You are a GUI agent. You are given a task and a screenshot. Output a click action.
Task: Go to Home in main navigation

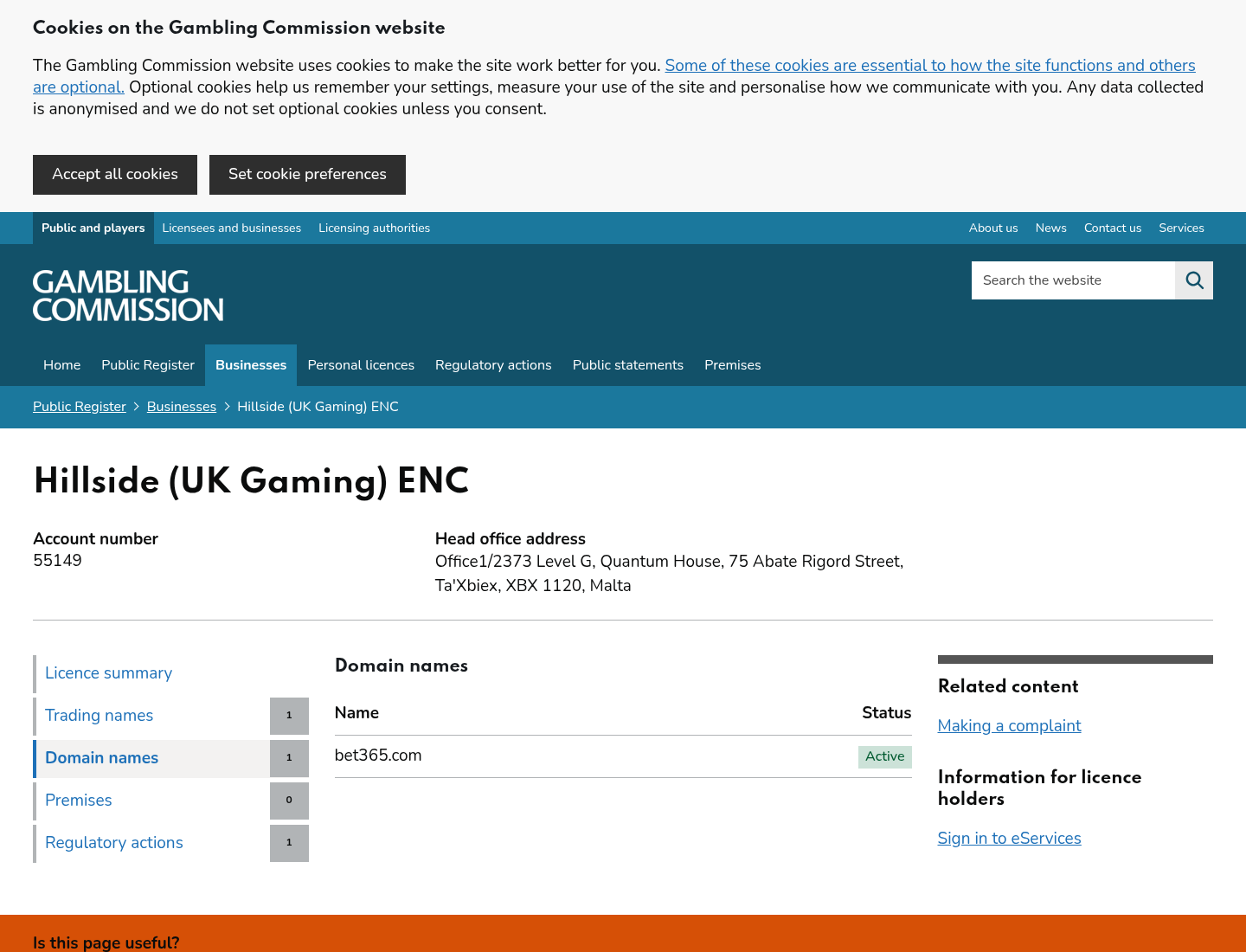click(x=62, y=365)
